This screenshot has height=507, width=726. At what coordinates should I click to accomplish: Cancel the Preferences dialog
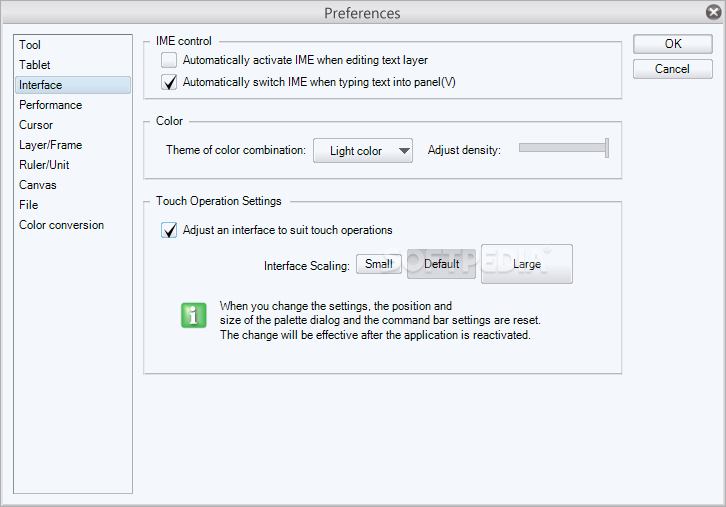pyautogui.click(x=673, y=69)
